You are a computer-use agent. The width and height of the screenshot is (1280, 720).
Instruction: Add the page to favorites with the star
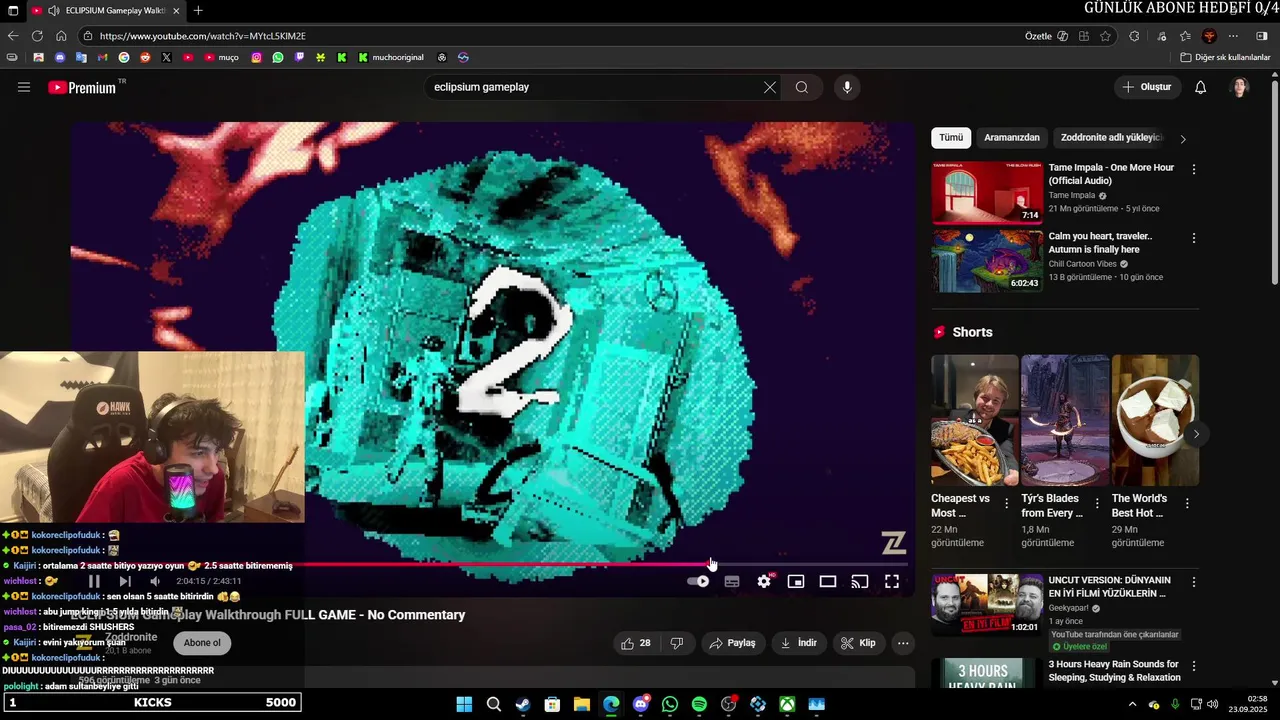[1105, 36]
